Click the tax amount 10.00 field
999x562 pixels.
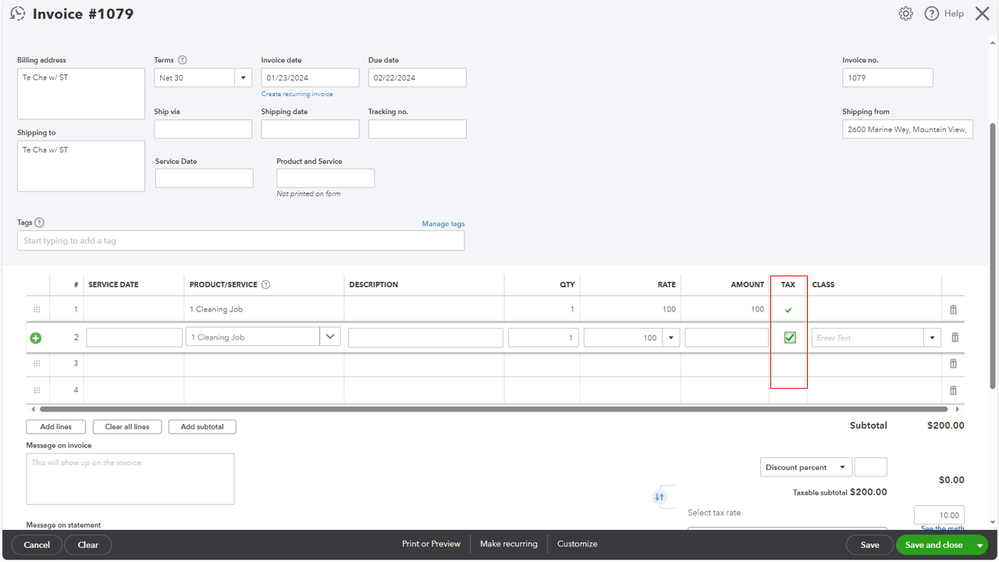point(939,515)
